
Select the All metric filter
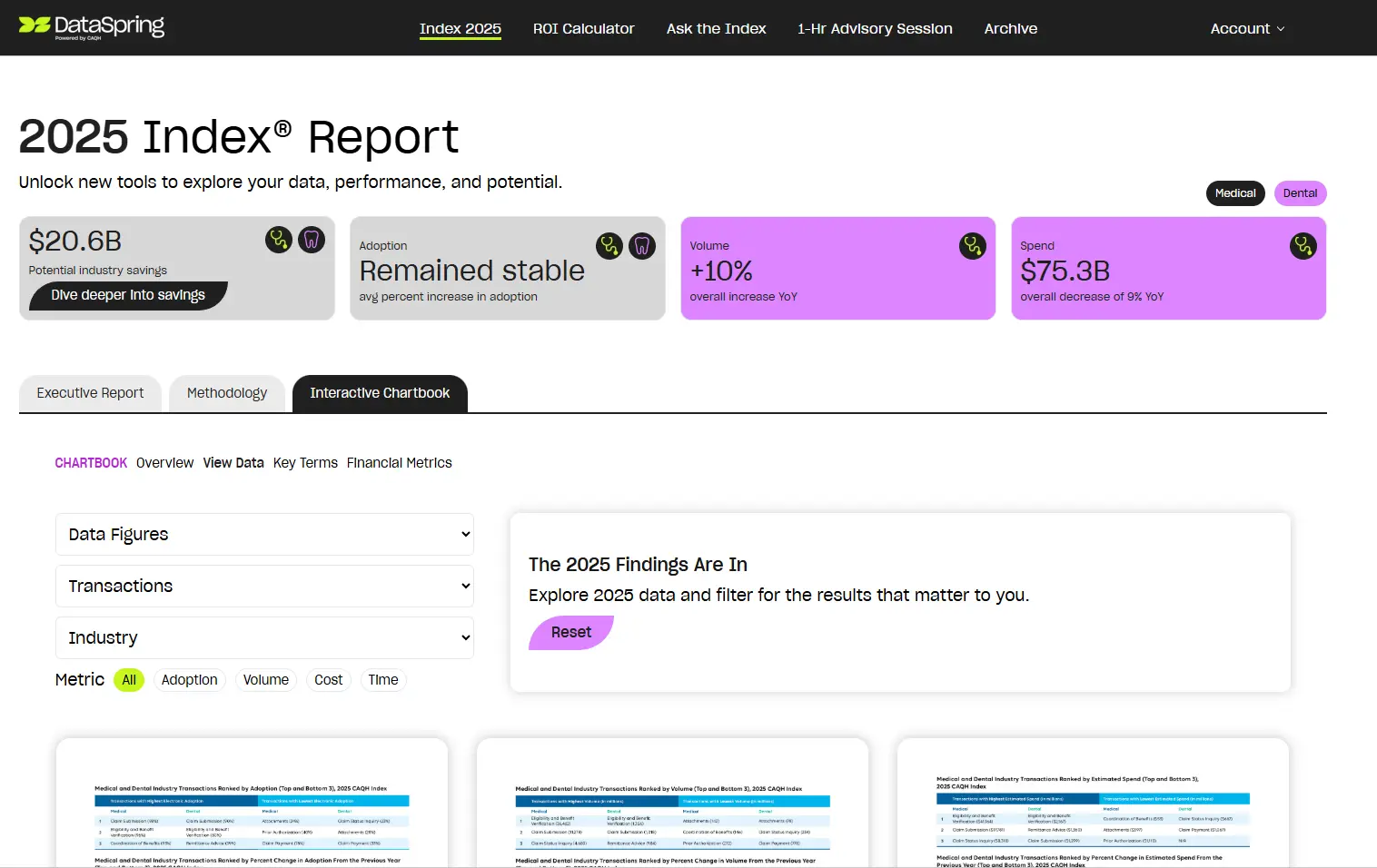[129, 680]
